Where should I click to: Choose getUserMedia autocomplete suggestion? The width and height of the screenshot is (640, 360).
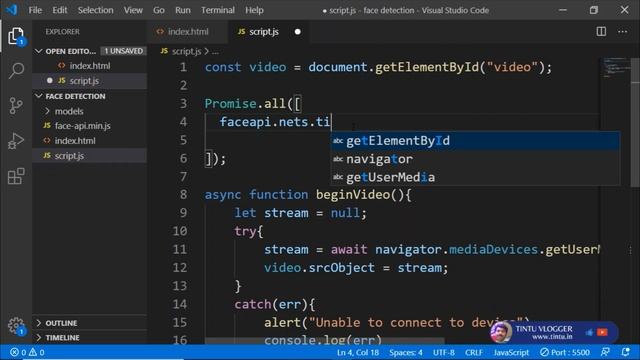pos(476,177)
